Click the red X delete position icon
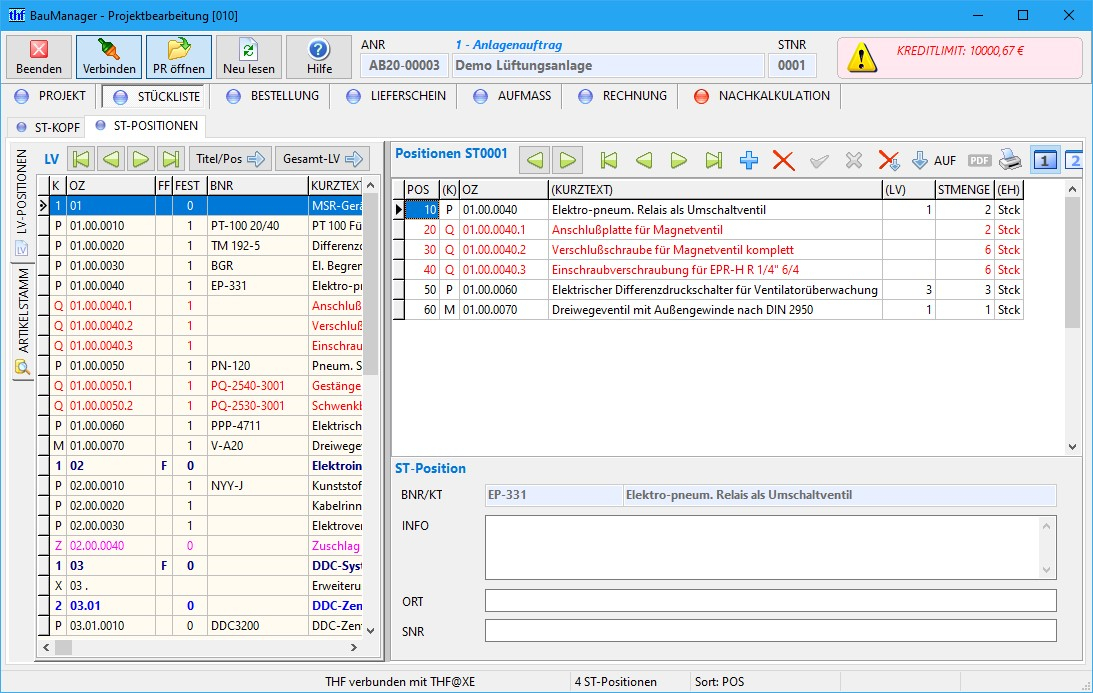 point(783,160)
